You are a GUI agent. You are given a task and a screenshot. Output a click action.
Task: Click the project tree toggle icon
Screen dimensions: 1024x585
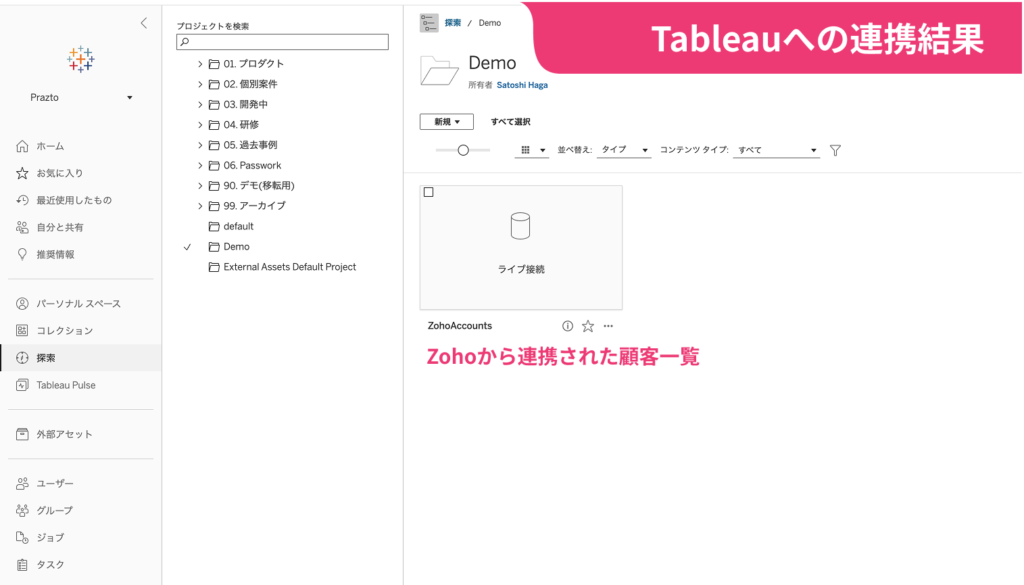(x=429, y=23)
